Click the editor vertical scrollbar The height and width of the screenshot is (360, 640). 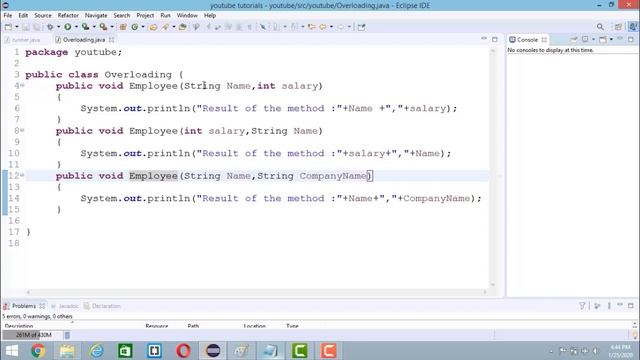[493, 167]
